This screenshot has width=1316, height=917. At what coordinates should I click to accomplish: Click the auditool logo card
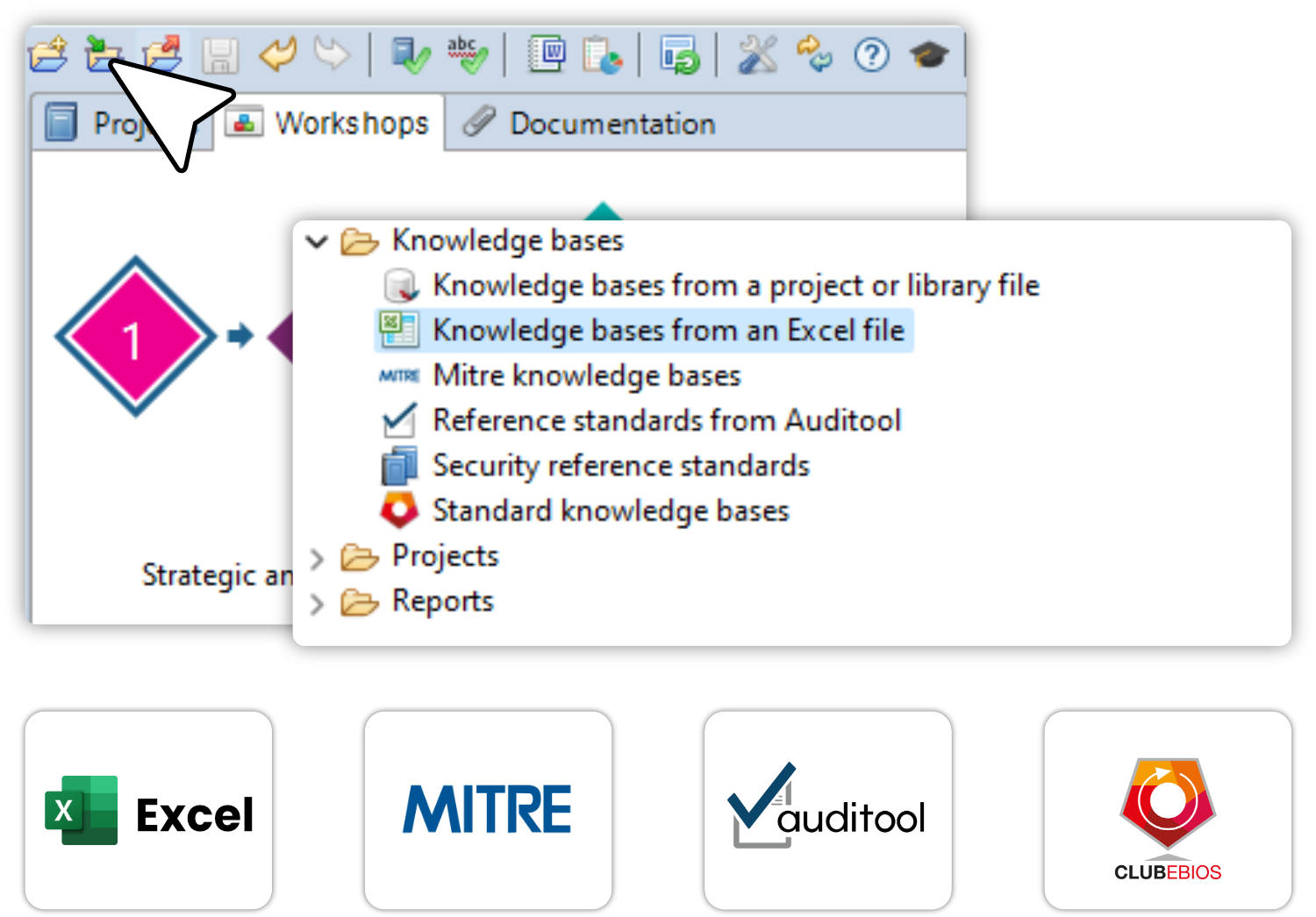(x=827, y=811)
